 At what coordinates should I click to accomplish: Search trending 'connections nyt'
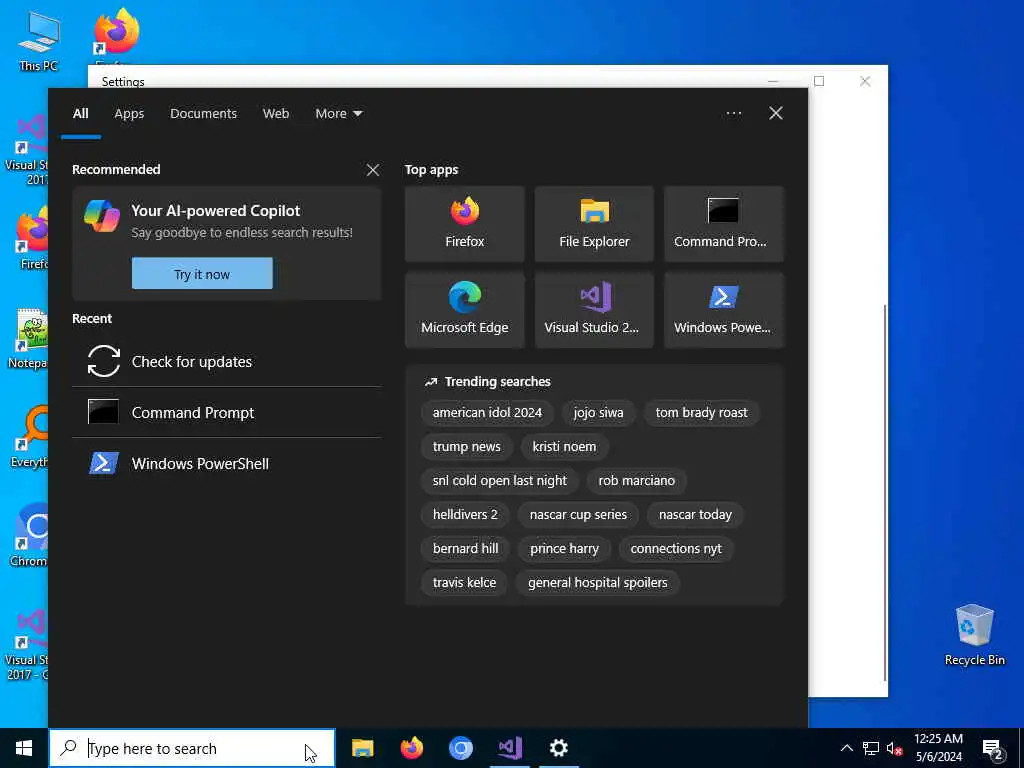tap(676, 549)
